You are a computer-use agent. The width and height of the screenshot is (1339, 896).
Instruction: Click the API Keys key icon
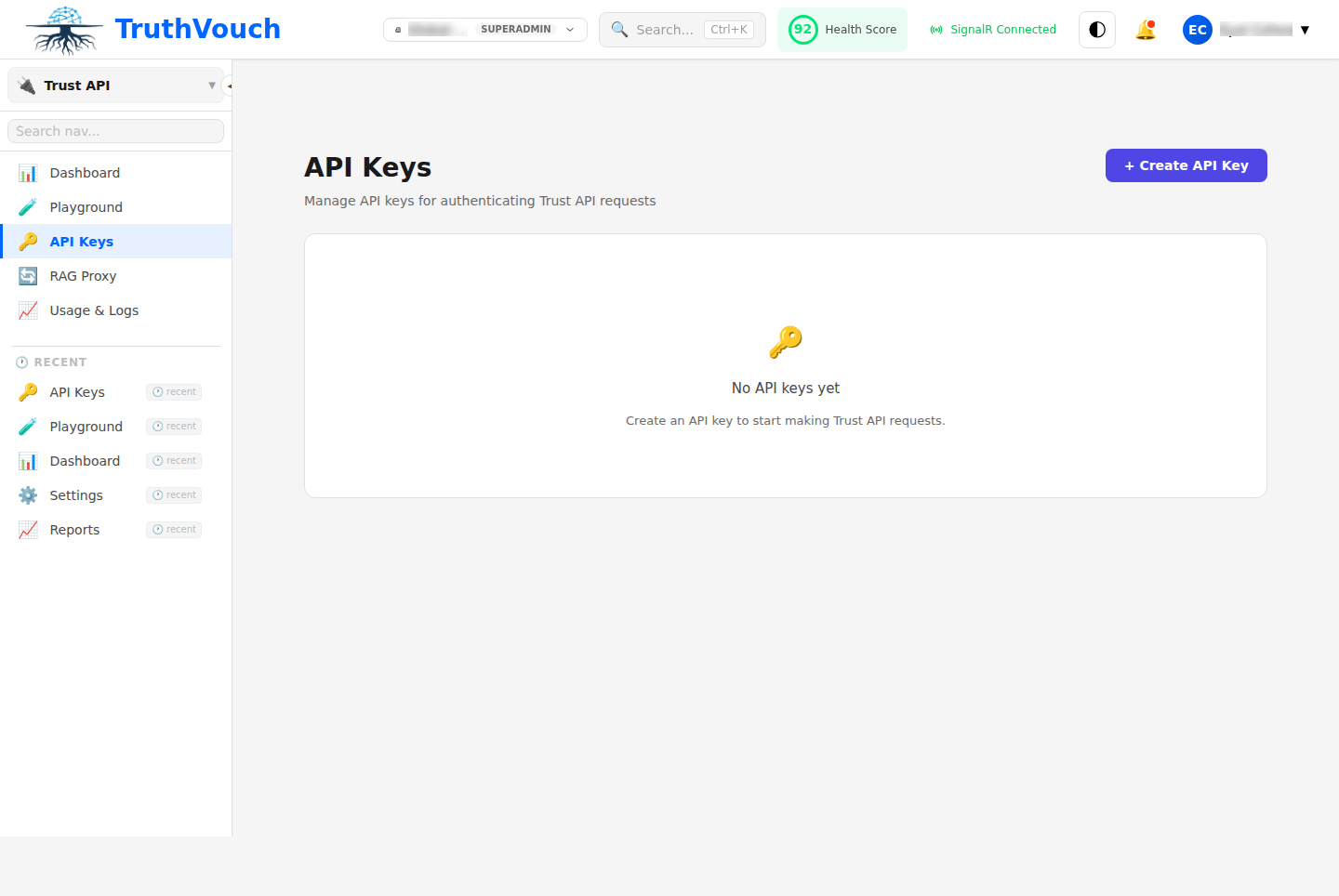click(28, 241)
